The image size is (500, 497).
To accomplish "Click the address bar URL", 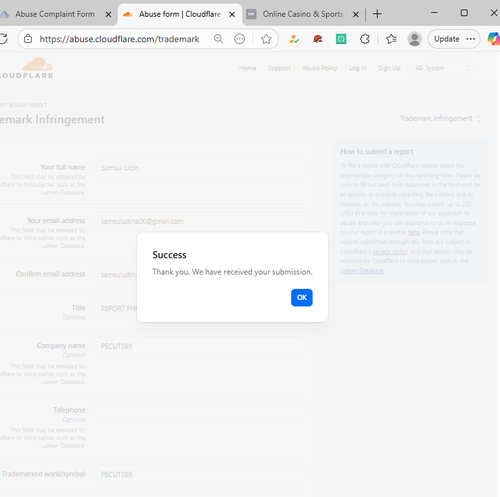I will click(119, 39).
